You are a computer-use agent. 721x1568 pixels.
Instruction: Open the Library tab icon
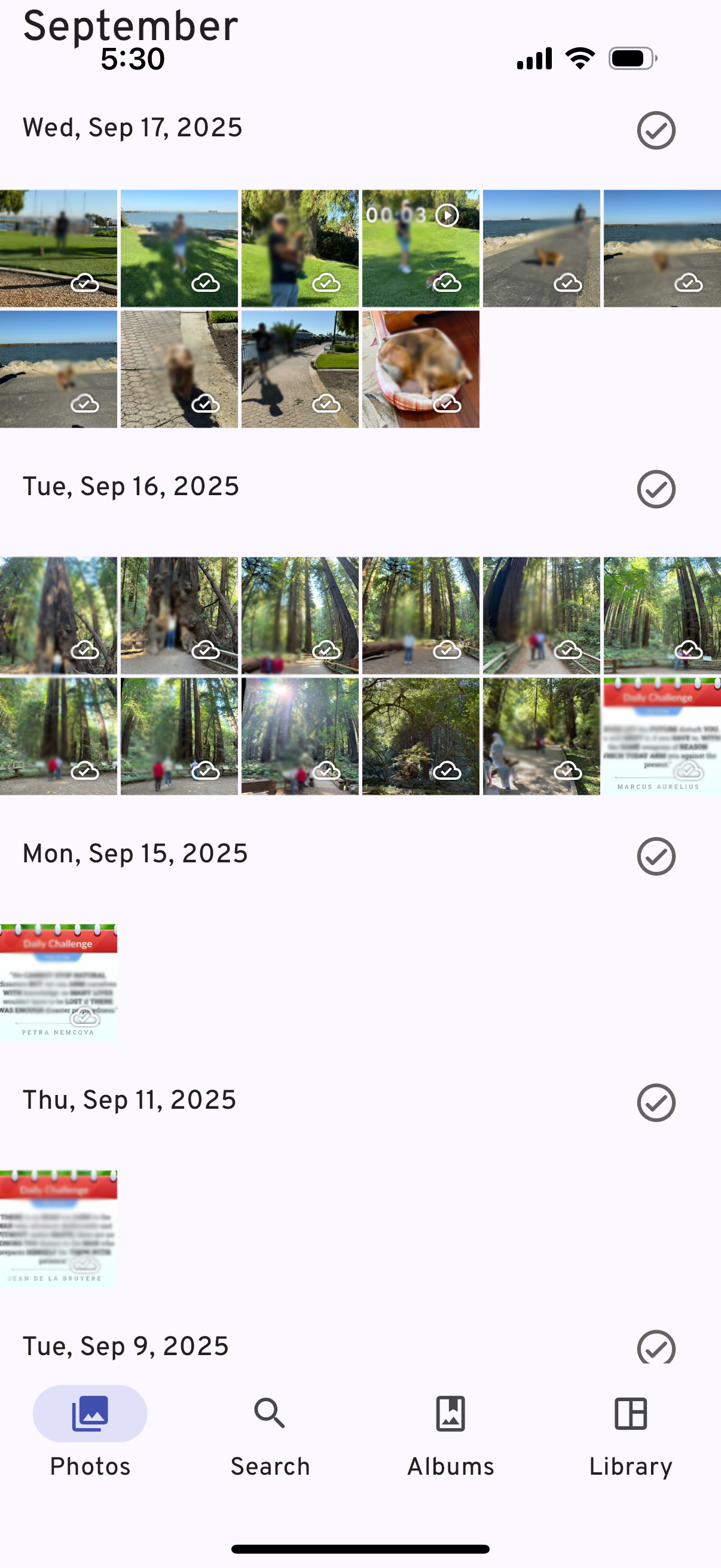pyautogui.click(x=631, y=1413)
